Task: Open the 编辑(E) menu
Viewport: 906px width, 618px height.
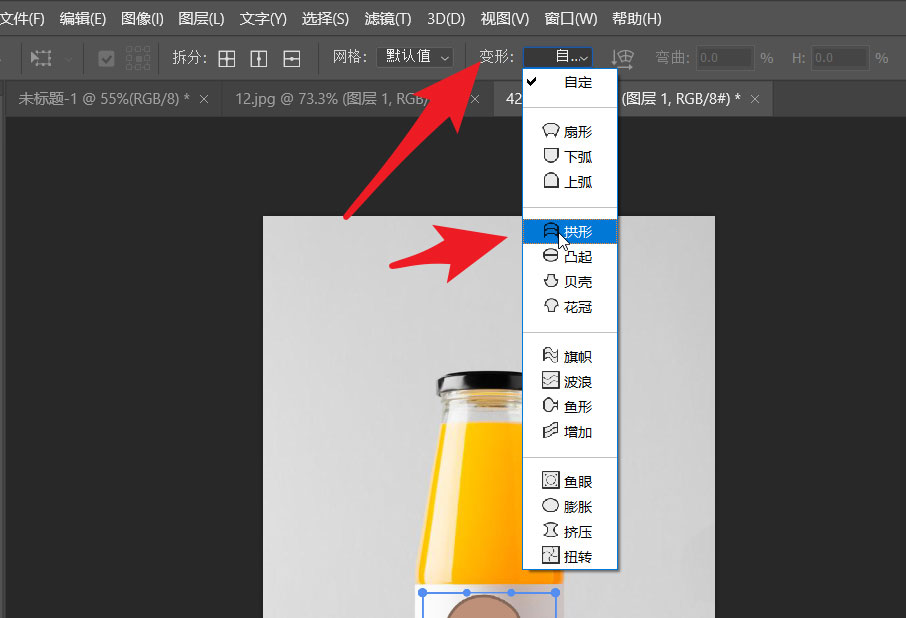Action: click(x=83, y=19)
